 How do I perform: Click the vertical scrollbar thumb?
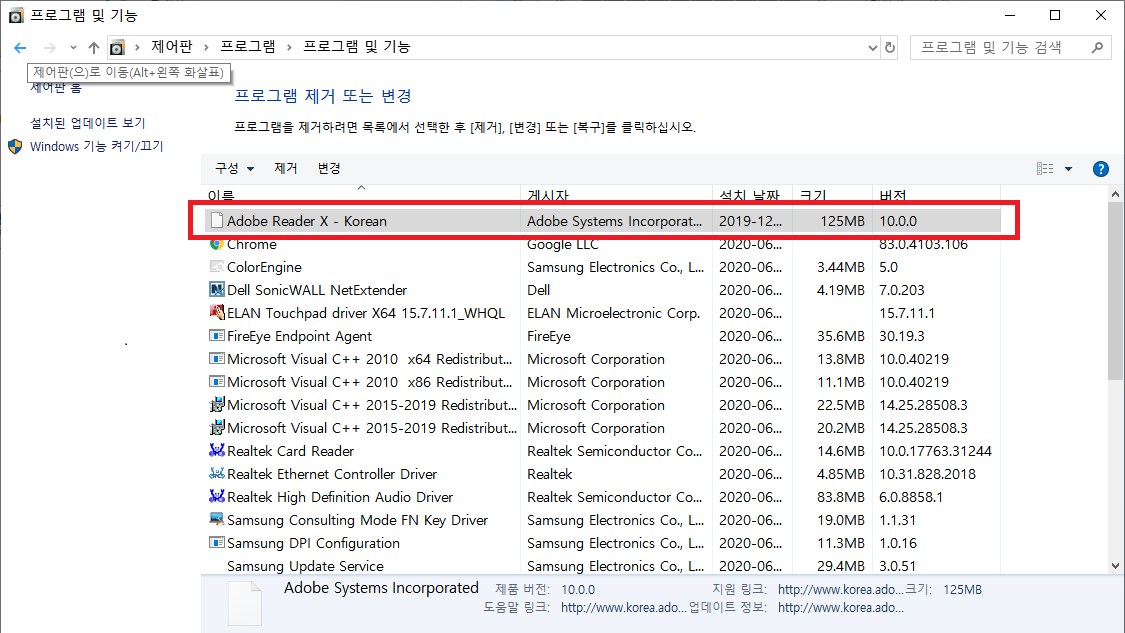[x=1115, y=291]
